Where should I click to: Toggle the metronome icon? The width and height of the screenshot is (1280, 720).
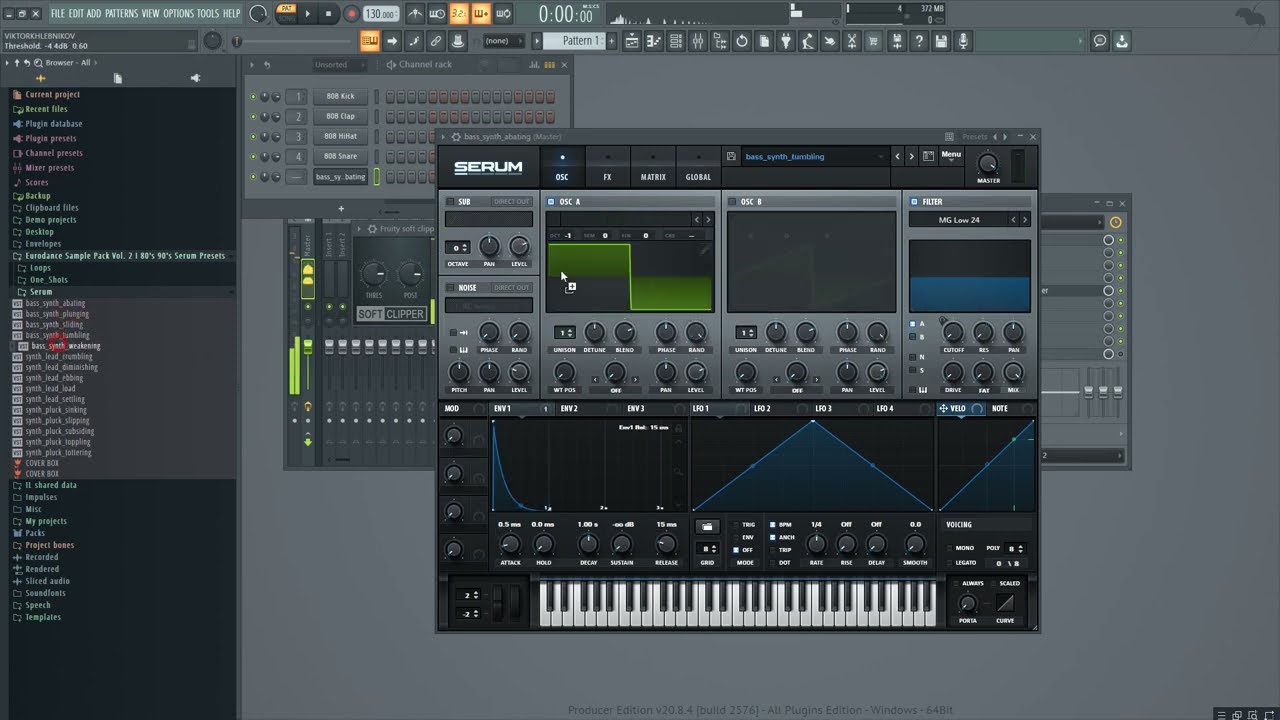pyautogui.click(x=414, y=14)
